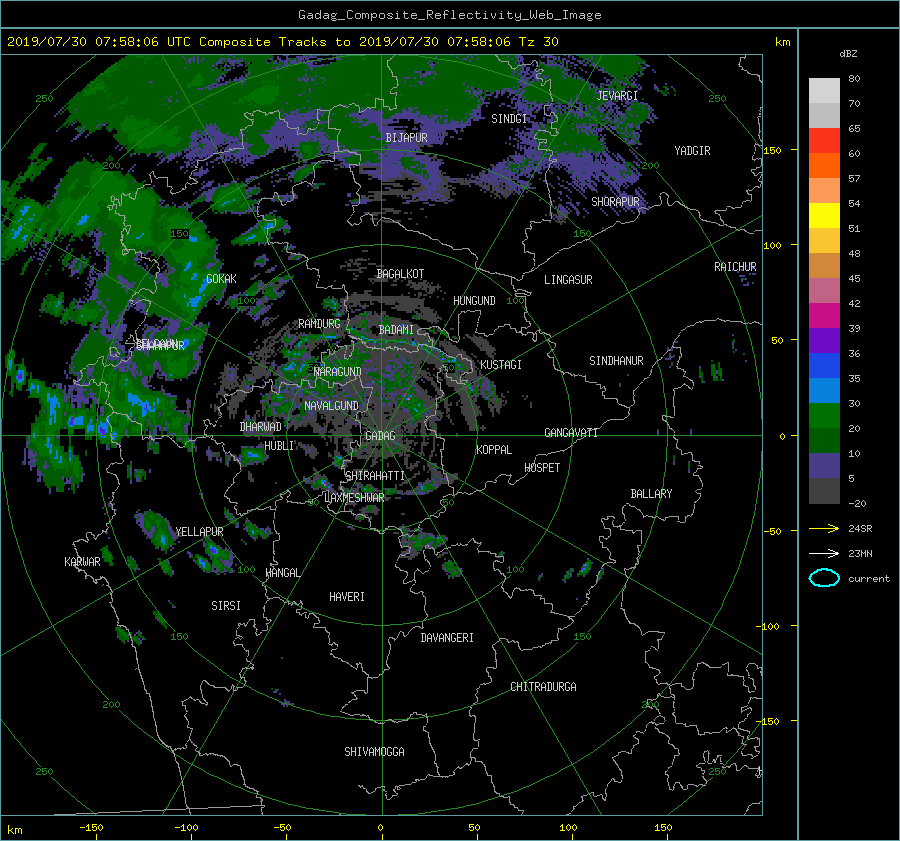
Task: Click the white 23MN arrow legend icon
Action: click(x=824, y=553)
